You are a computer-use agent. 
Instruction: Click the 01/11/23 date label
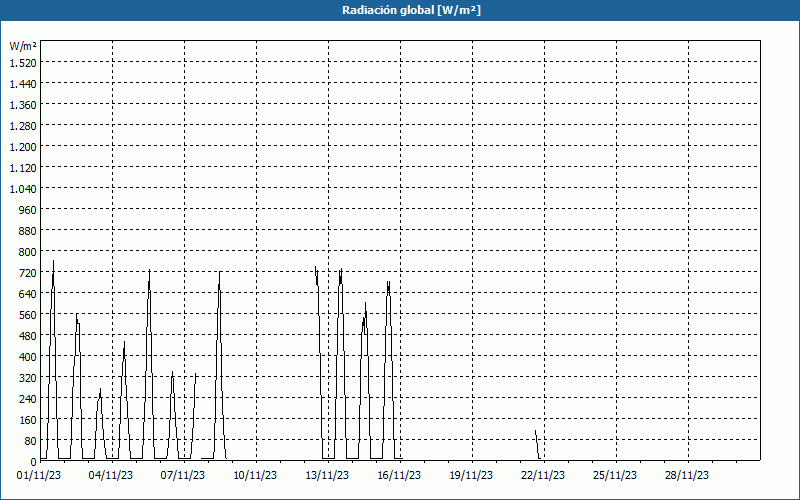[x=39, y=476]
